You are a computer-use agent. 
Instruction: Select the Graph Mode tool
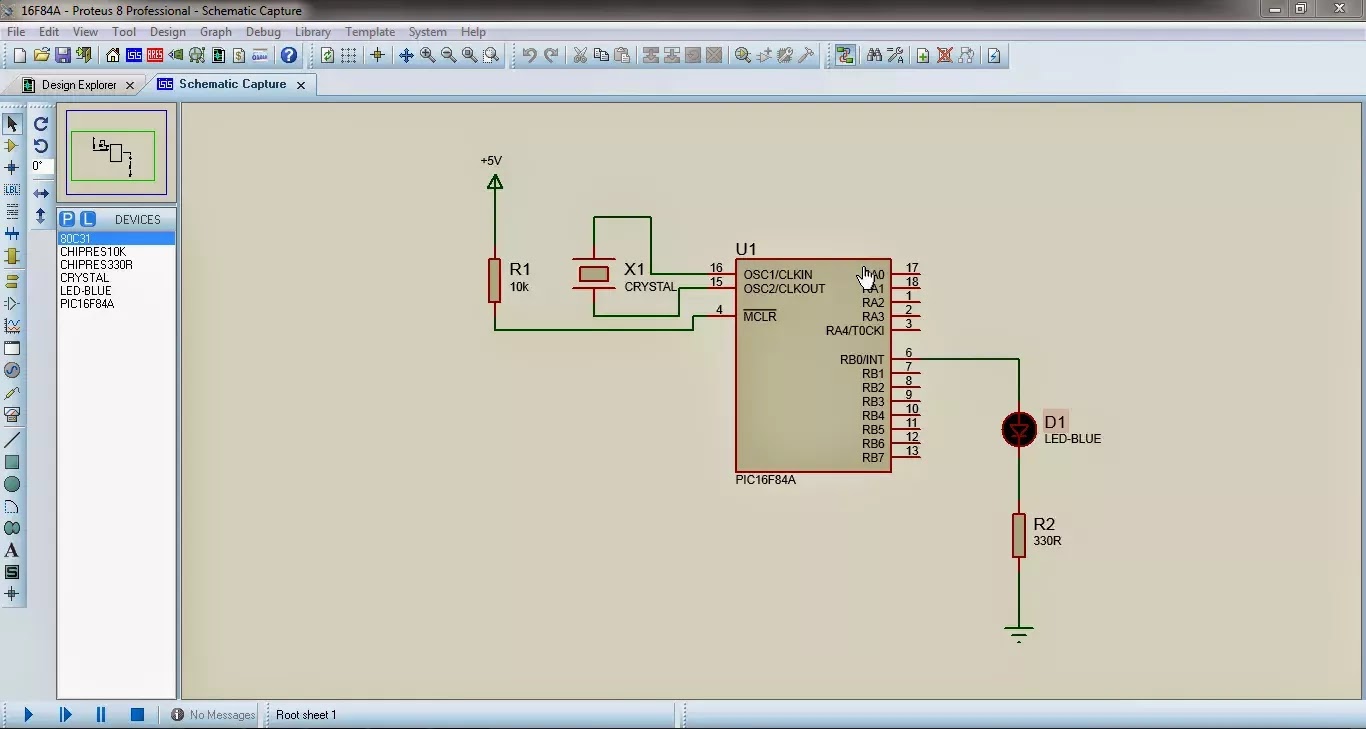[12, 326]
